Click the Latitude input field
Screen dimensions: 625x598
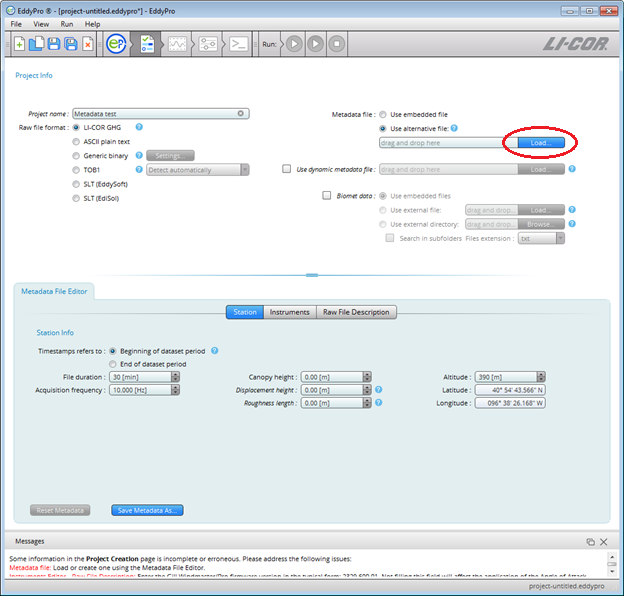click(x=510, y=390)
